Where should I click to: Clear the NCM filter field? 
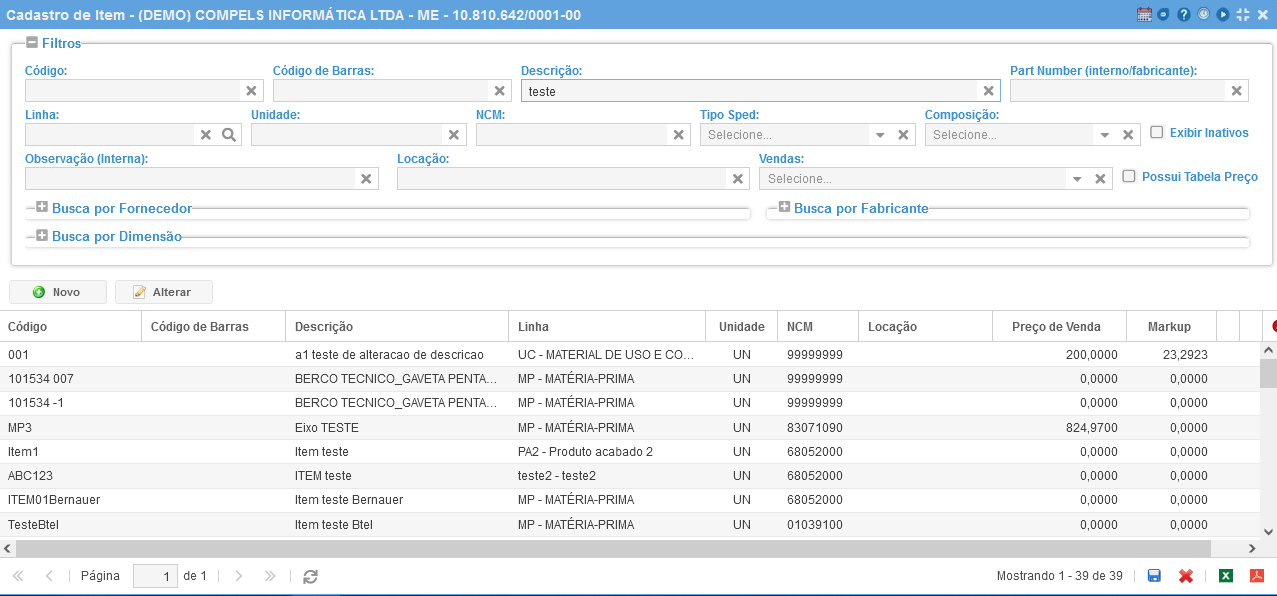[x=679, y=135]
